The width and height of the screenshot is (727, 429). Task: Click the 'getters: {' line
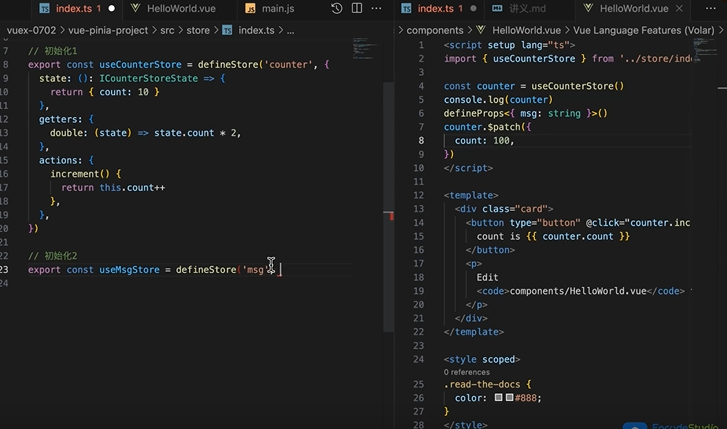(66, 119)
